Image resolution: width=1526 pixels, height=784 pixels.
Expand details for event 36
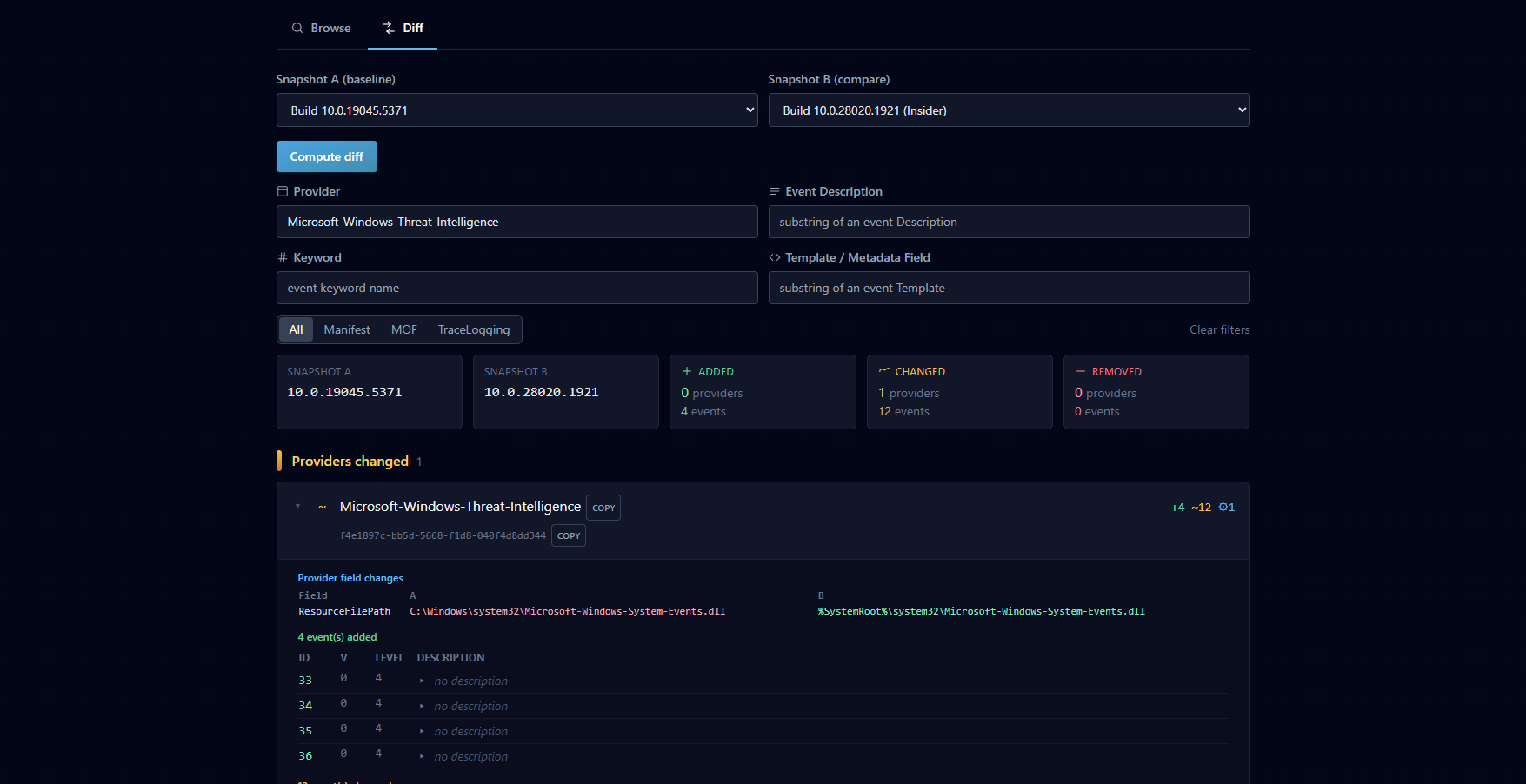coord(422,756)
